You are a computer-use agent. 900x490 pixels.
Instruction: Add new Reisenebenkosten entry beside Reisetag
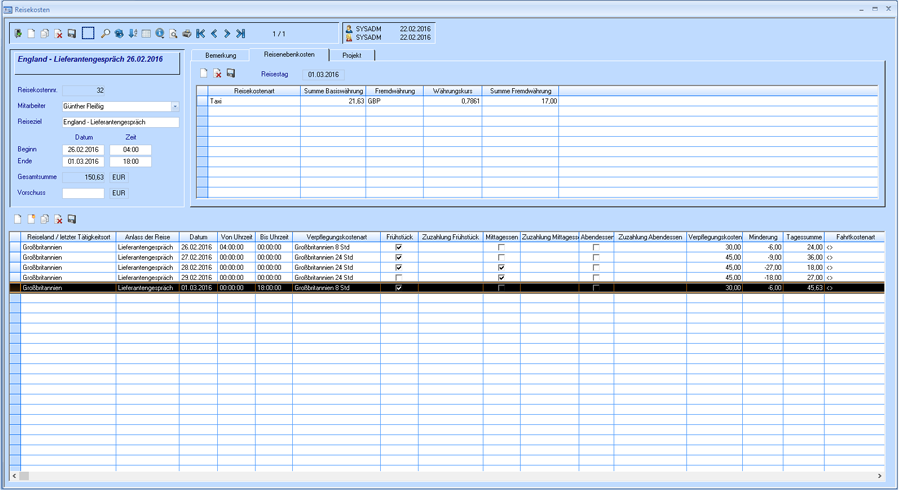point(204,73)
